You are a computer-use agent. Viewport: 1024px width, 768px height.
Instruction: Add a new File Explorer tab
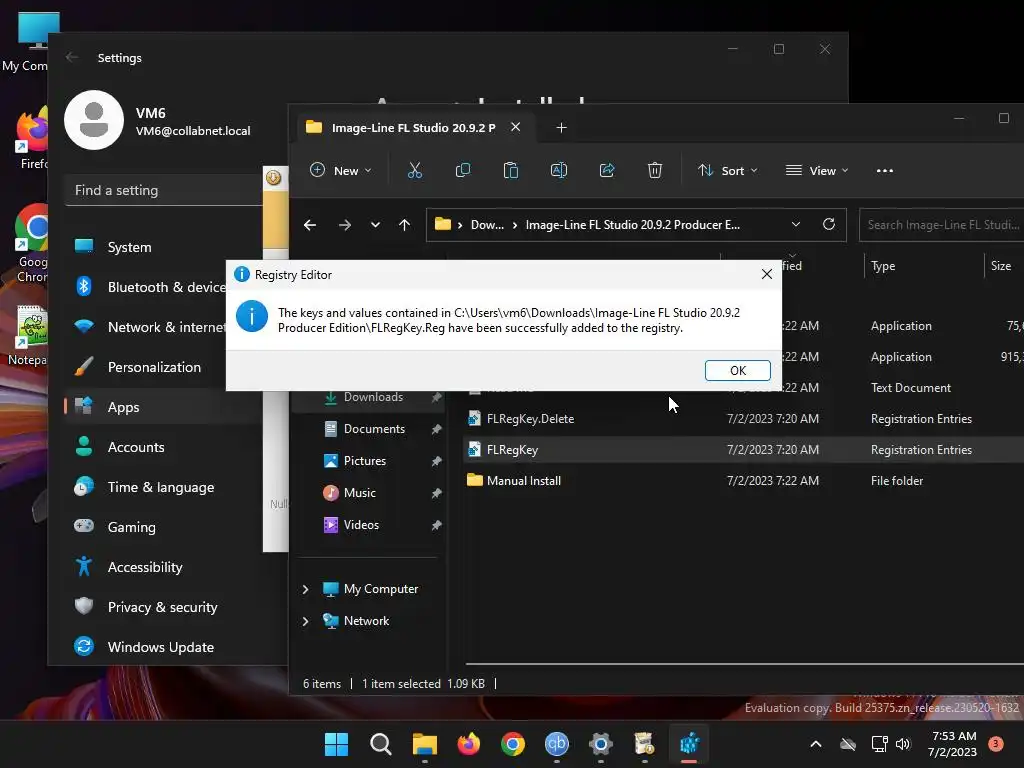pos(561,127)
